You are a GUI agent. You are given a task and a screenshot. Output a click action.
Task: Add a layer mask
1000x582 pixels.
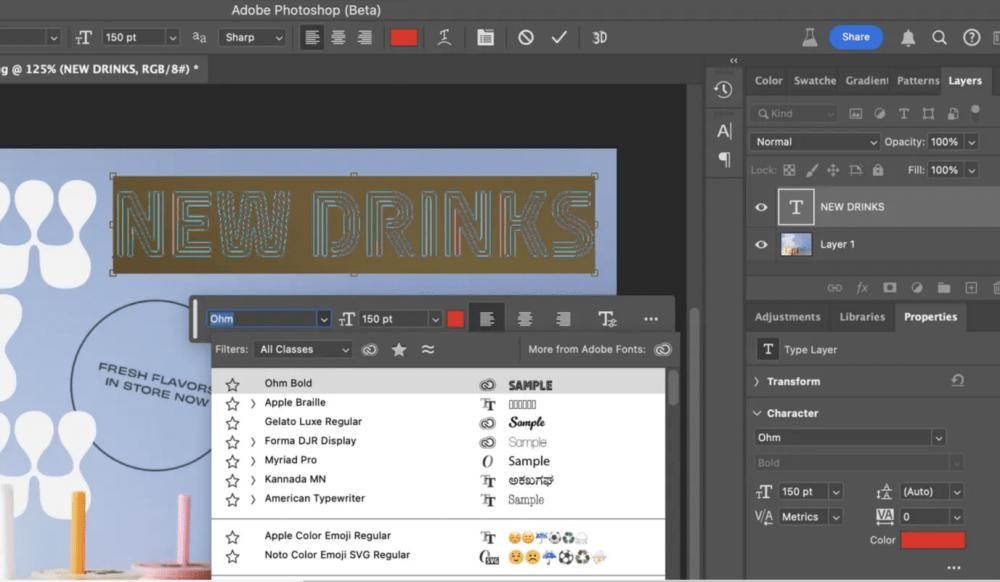tap(890, 288)
